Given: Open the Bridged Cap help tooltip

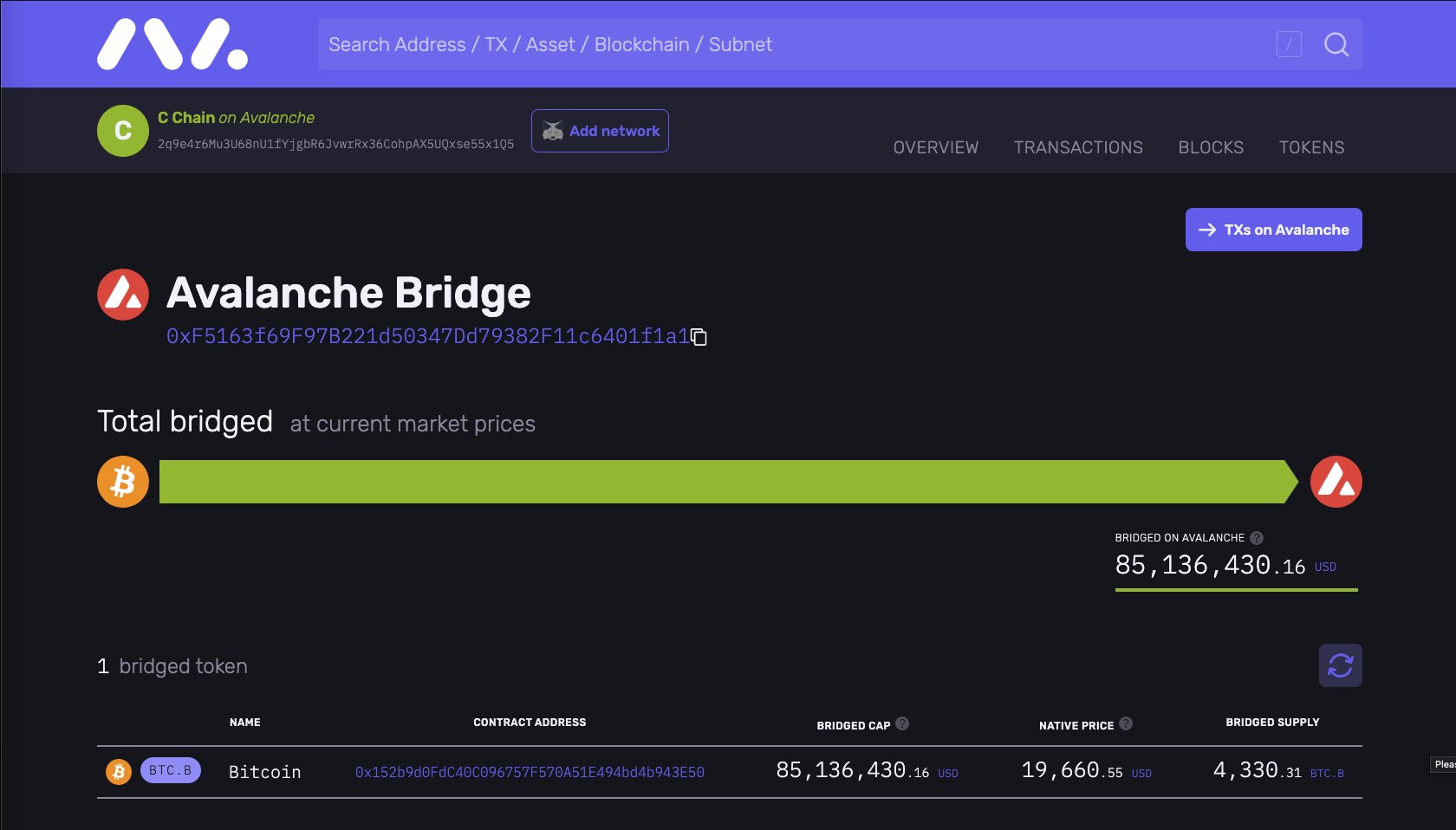Looking at the screenshot, I should (x=901, y=723).
